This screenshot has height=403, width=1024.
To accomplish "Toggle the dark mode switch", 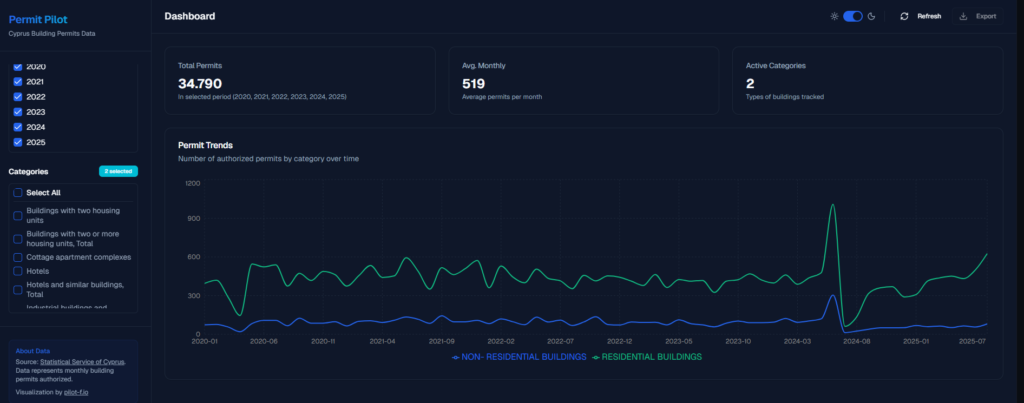I will (x=853, y=16).
